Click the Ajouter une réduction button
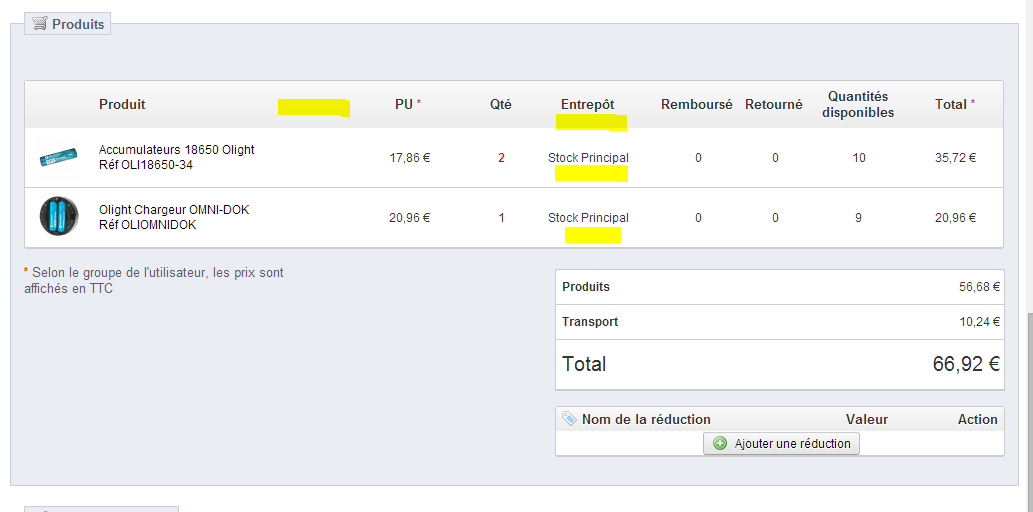This screenshot has height=512, width=1033. [781, 443]
